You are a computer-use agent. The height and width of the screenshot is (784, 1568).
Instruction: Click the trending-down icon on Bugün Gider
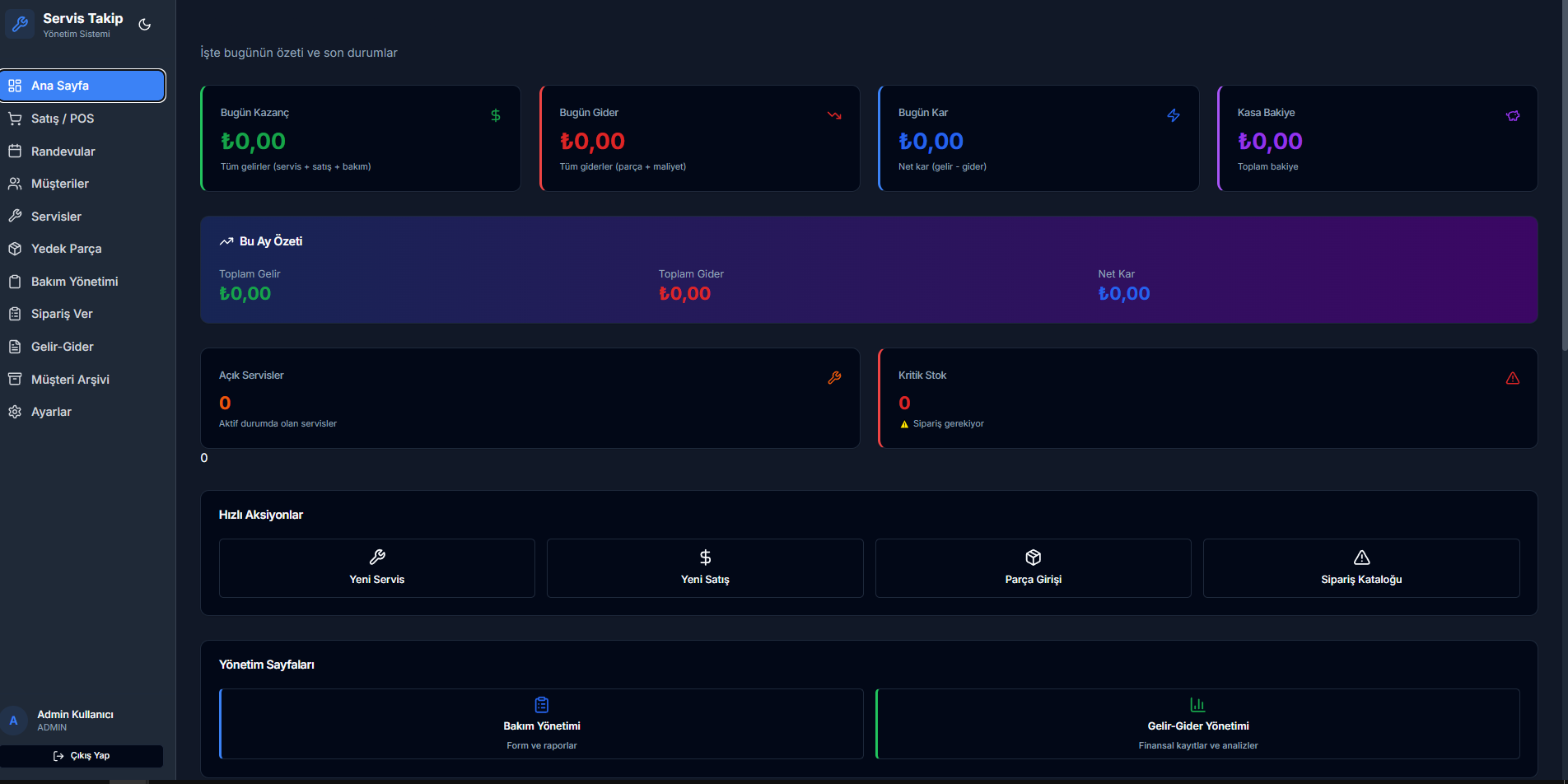pyautogui.click(x=834, y=115)
